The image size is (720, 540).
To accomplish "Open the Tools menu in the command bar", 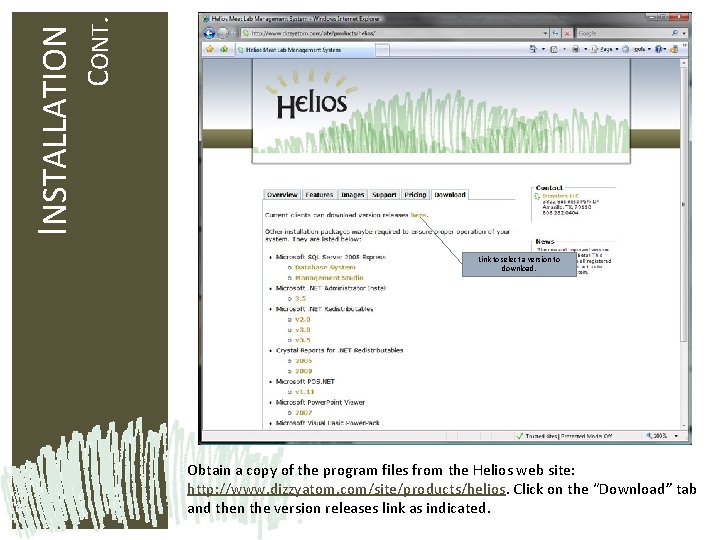I will [636, 49].
